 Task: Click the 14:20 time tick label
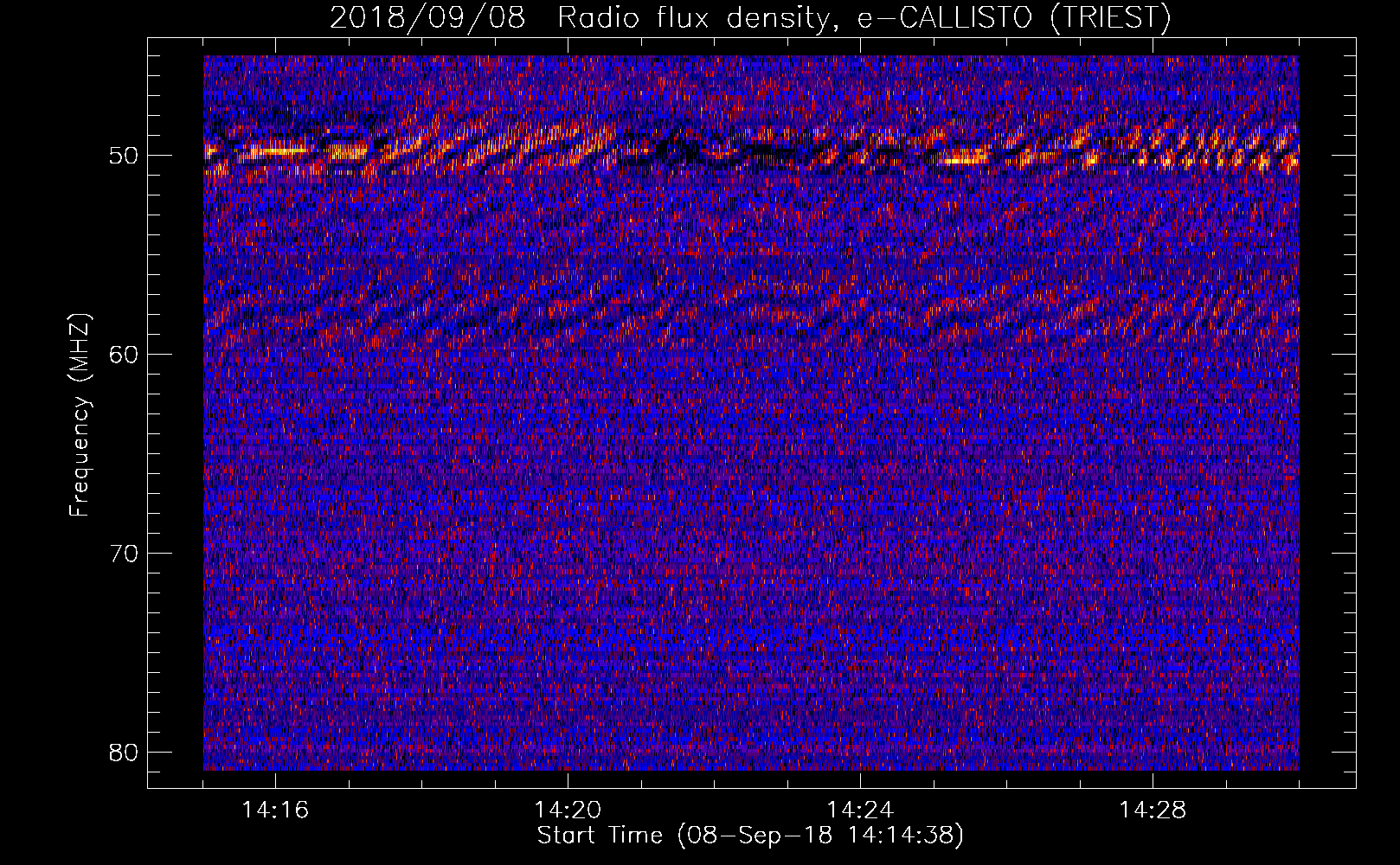[568, 811]
